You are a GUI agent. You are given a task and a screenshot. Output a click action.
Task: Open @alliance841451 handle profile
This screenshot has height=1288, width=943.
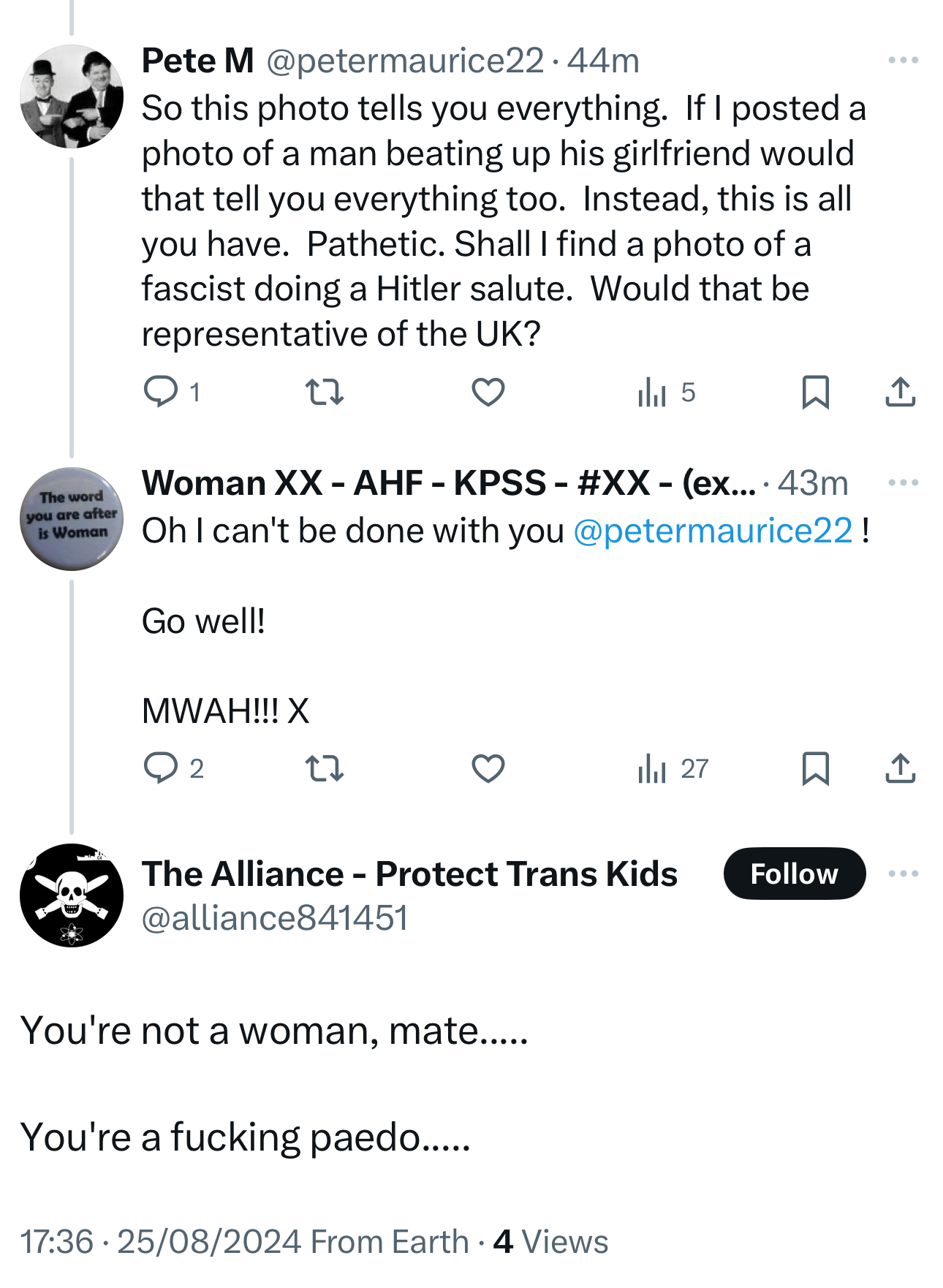pos(274,918)
